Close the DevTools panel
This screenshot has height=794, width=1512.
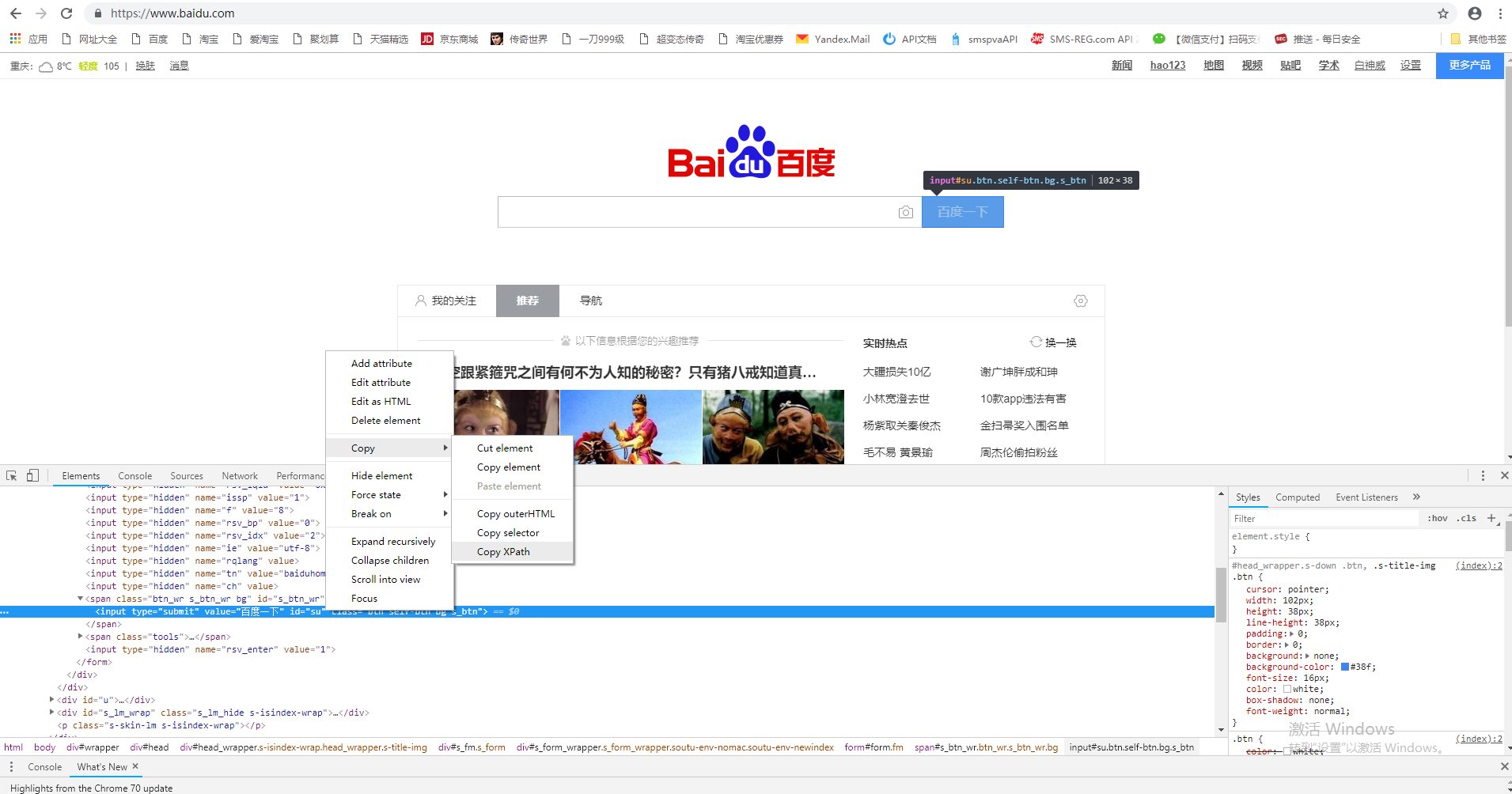point(1505,475)
